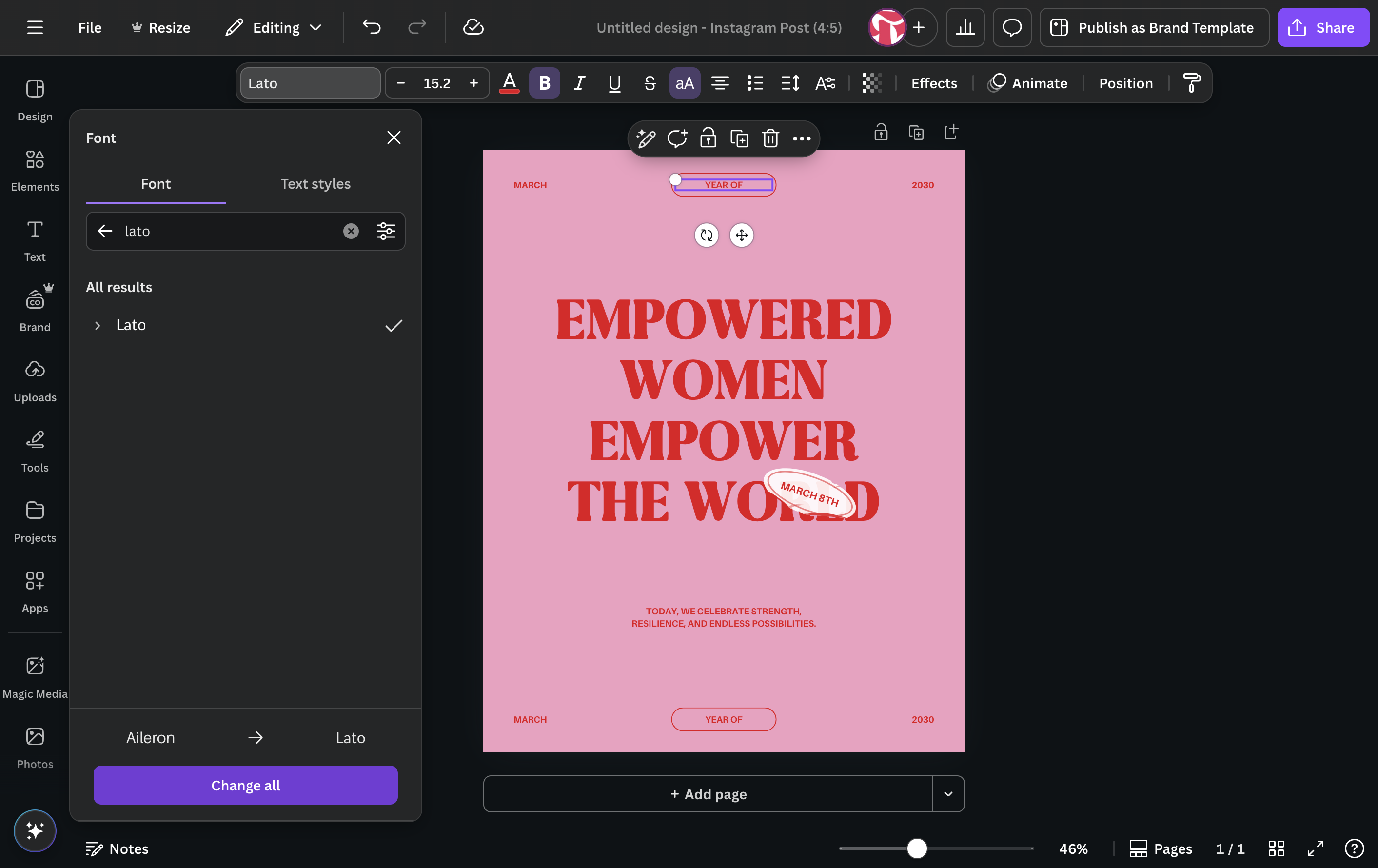This screenshot has height=868, width=1378.
Task: Open the File menu
Action: [x=89, y=27]
